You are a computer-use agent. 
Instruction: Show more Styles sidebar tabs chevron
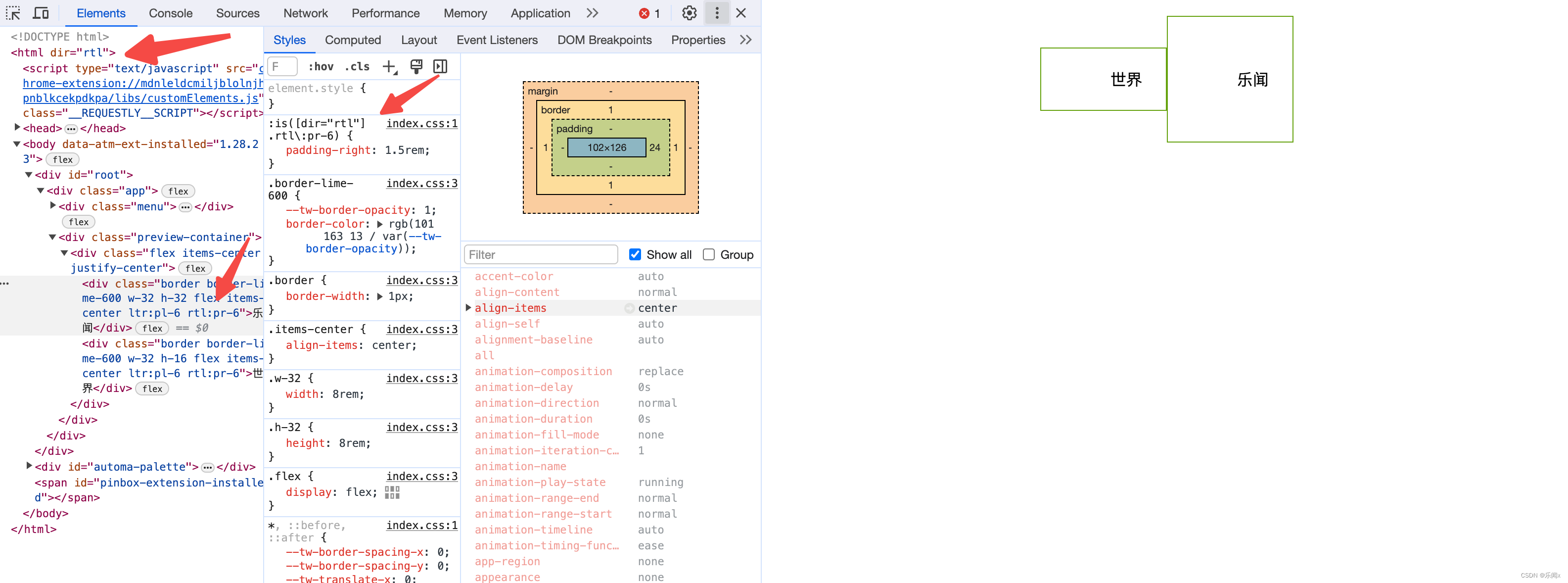[x=745, y=40]
